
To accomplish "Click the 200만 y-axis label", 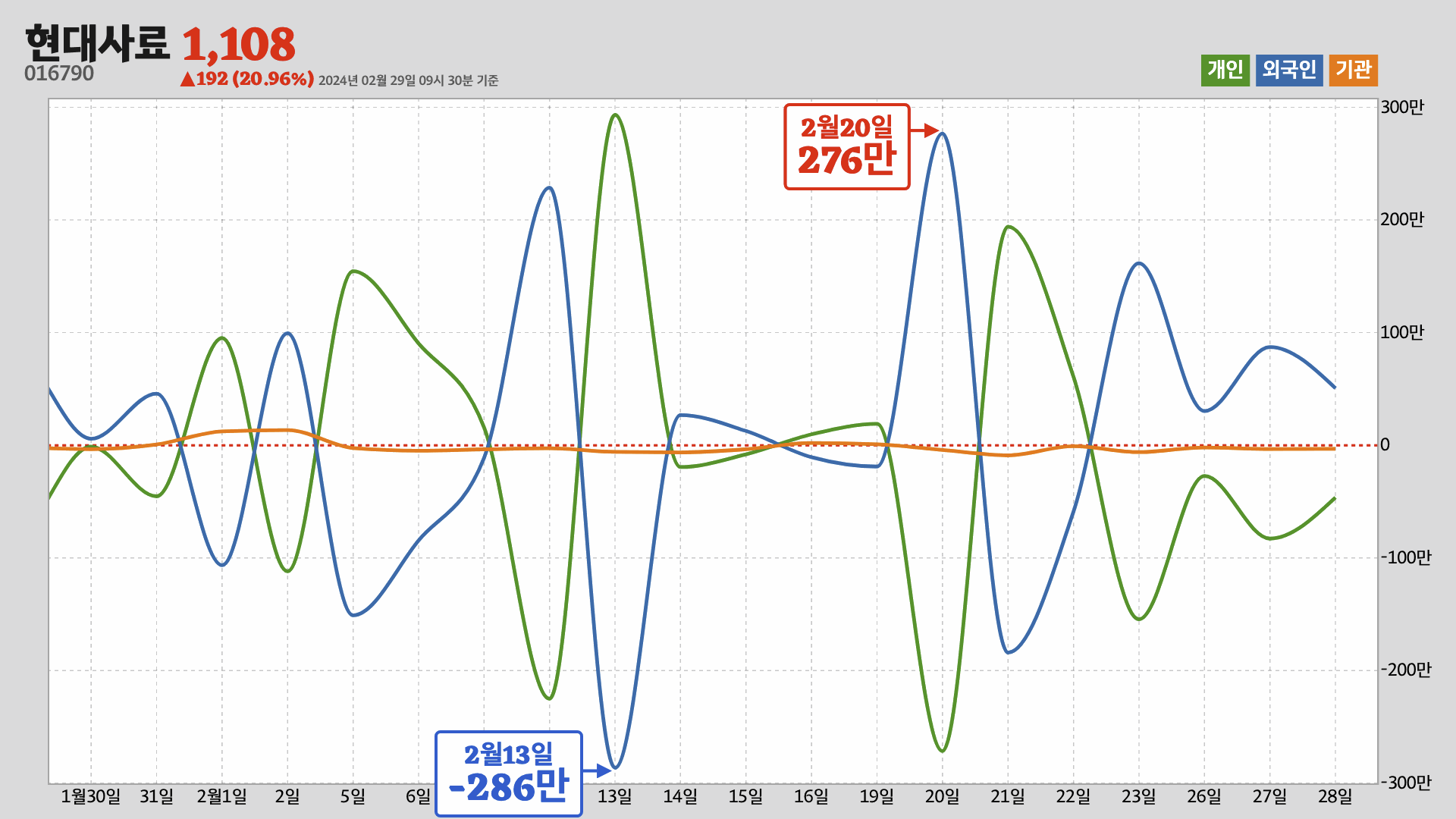I will (x=1402, y=220).
